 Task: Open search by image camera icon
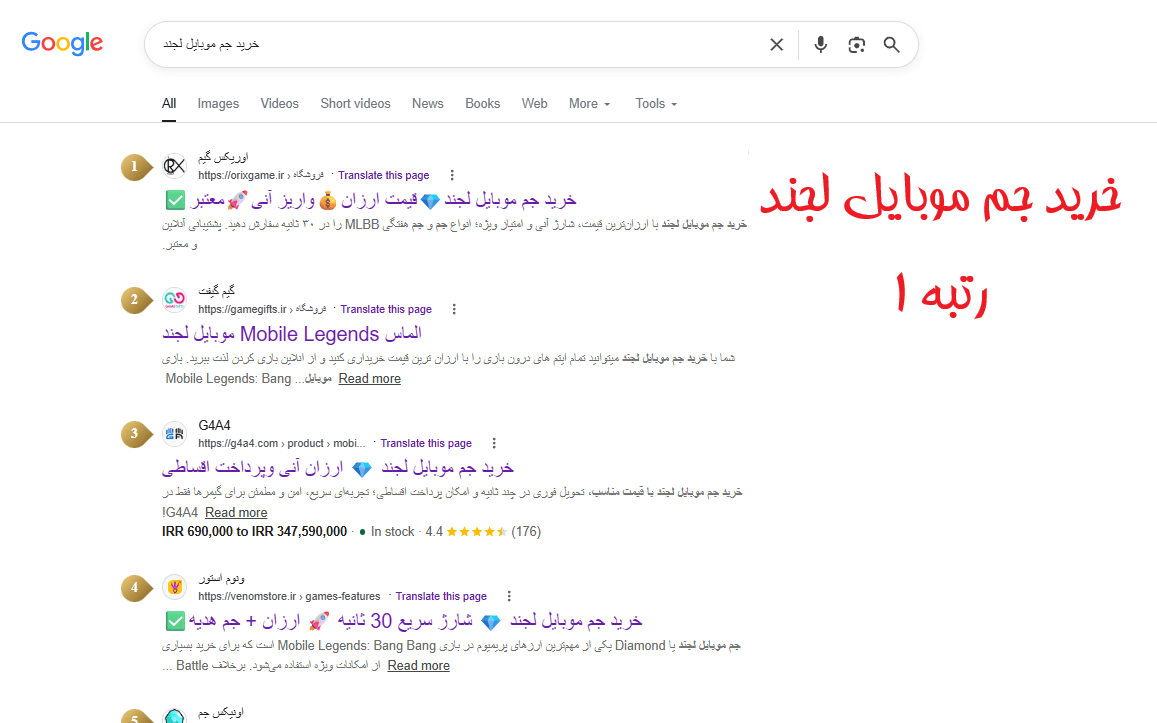(x=856, y=44)
